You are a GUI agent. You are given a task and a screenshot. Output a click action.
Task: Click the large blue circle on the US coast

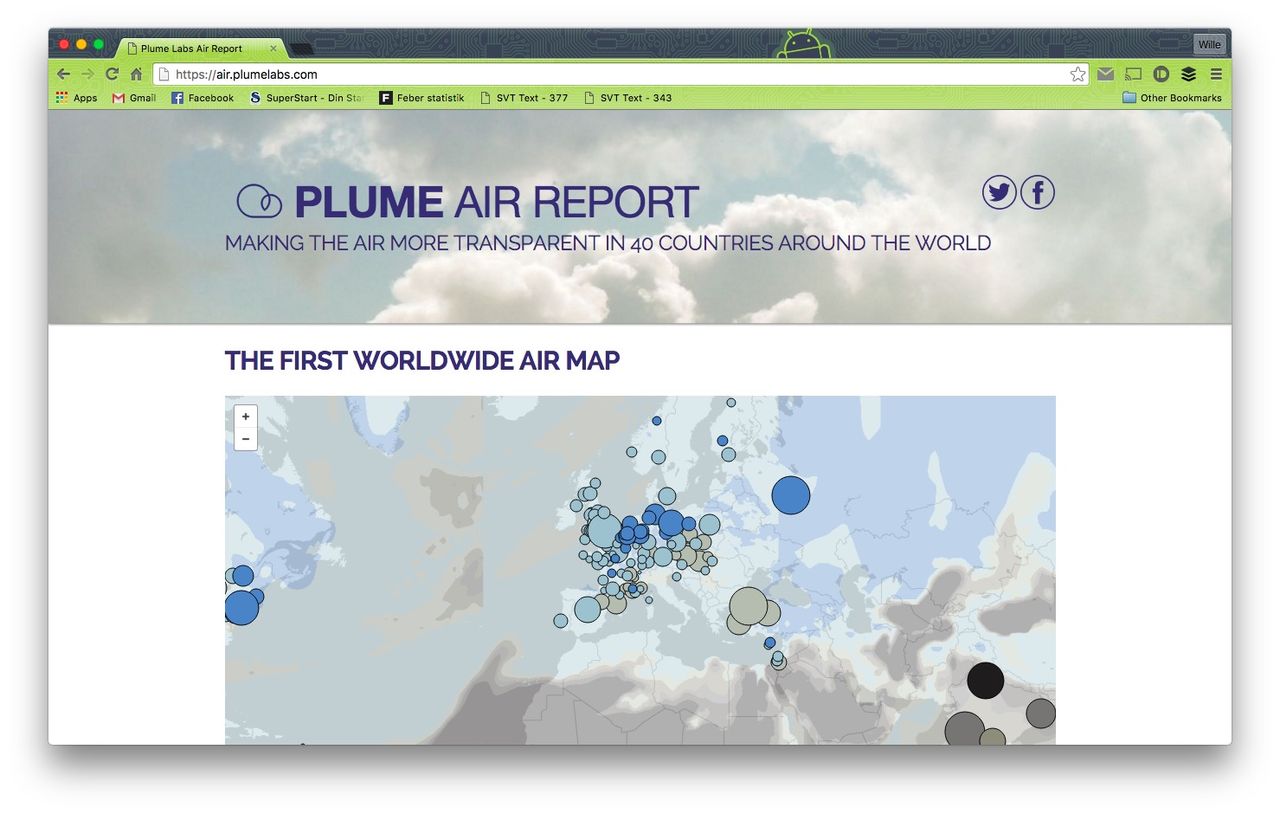coord(242,607)
